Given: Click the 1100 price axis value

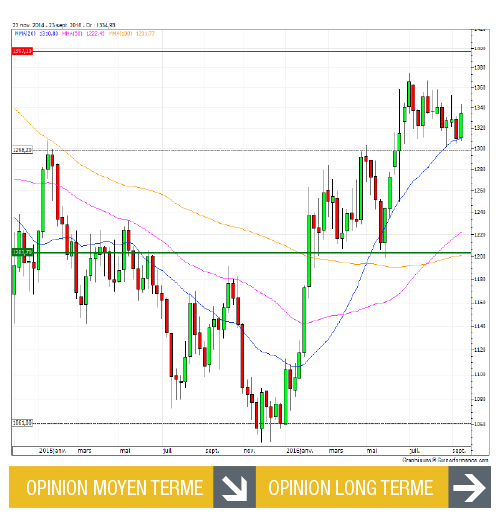Looking at the screenshot, I should [x=480, y=374].
